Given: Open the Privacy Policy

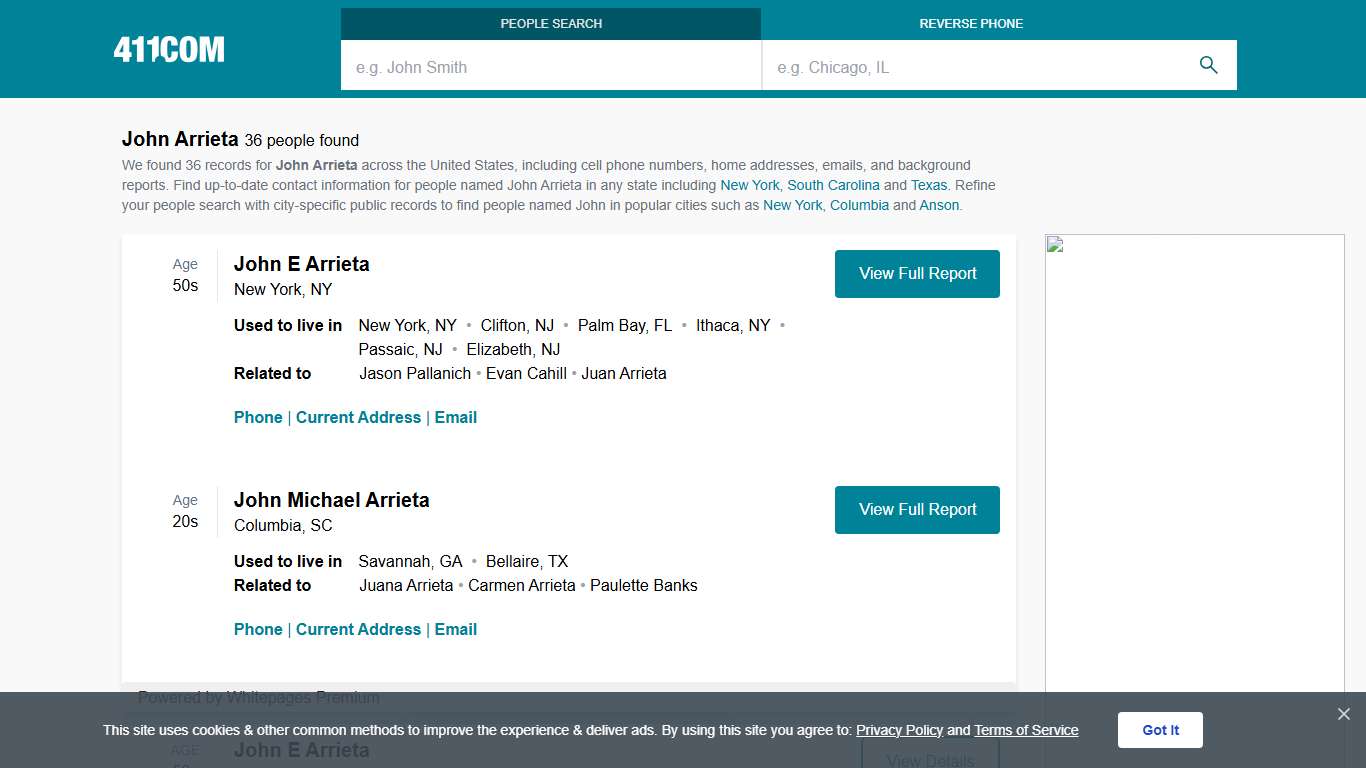Looking at the screenshot, I should [x=899, y=730].
